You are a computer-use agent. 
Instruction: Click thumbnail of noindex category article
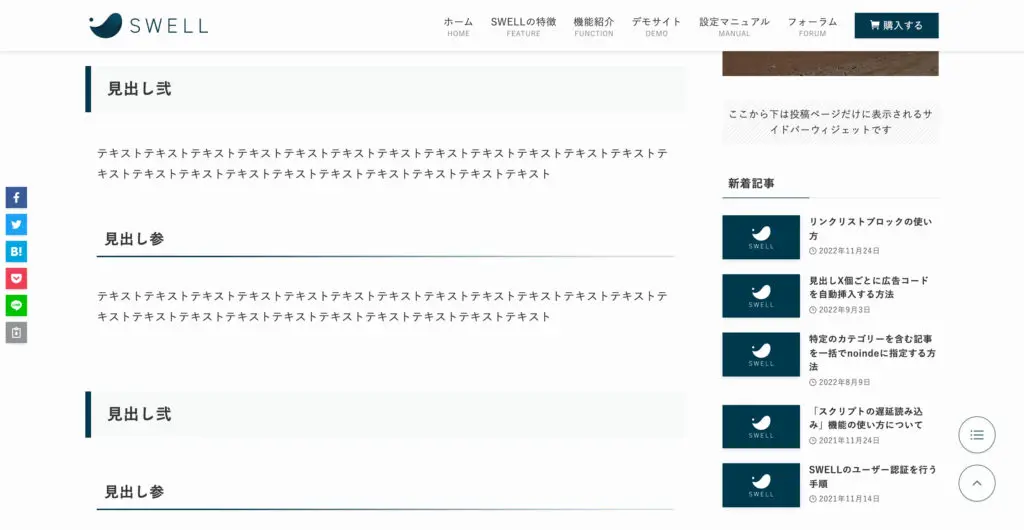click(x=761, y=354)
